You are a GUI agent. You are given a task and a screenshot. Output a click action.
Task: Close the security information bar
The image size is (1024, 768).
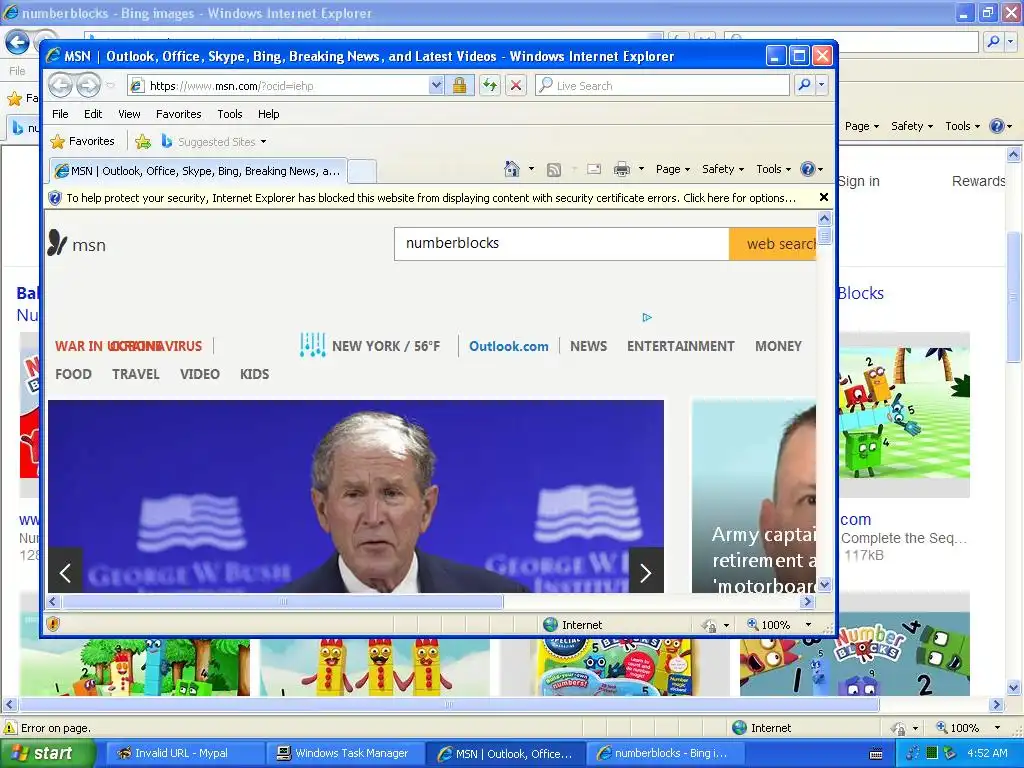coord(824,197)
